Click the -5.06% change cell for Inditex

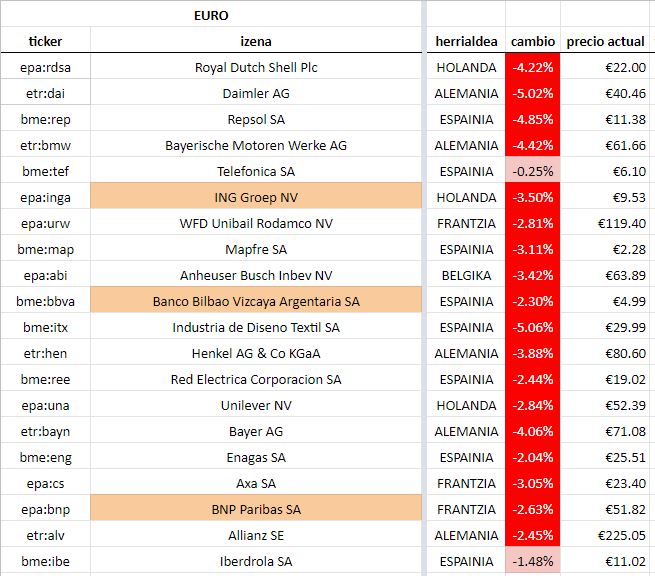point(533,327)
